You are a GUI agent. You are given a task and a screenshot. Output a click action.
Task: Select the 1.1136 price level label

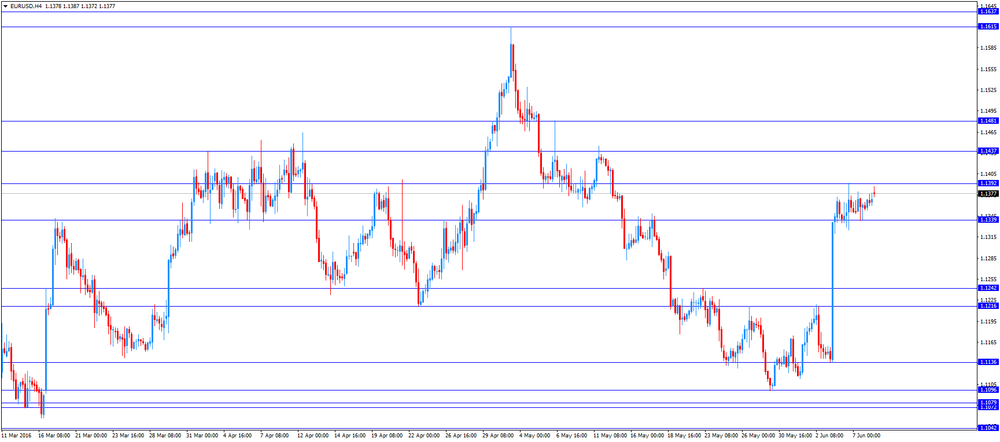coord(989,362)
